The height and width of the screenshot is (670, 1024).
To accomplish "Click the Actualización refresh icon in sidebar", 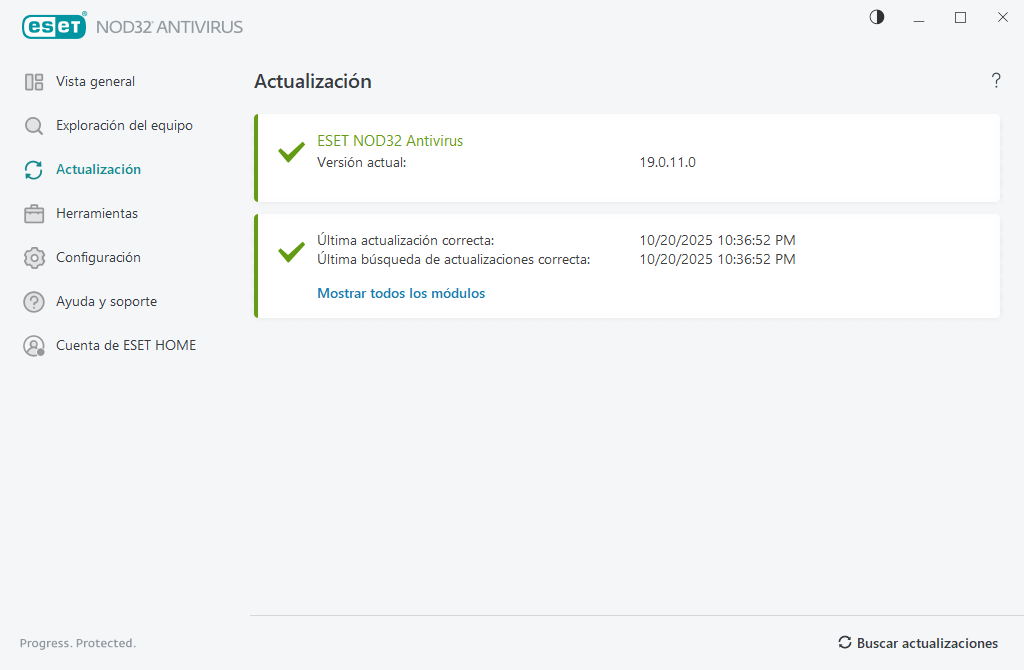I will click(33, 169).
